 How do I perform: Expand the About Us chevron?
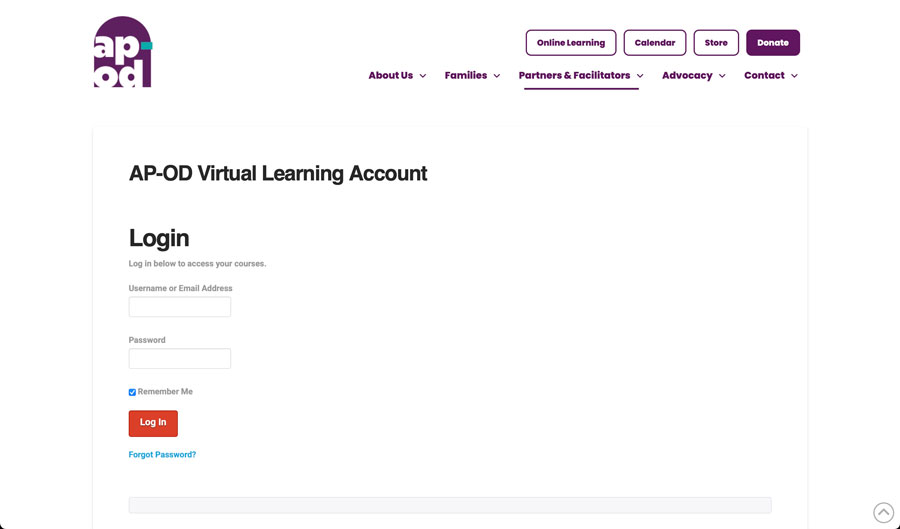423,76
